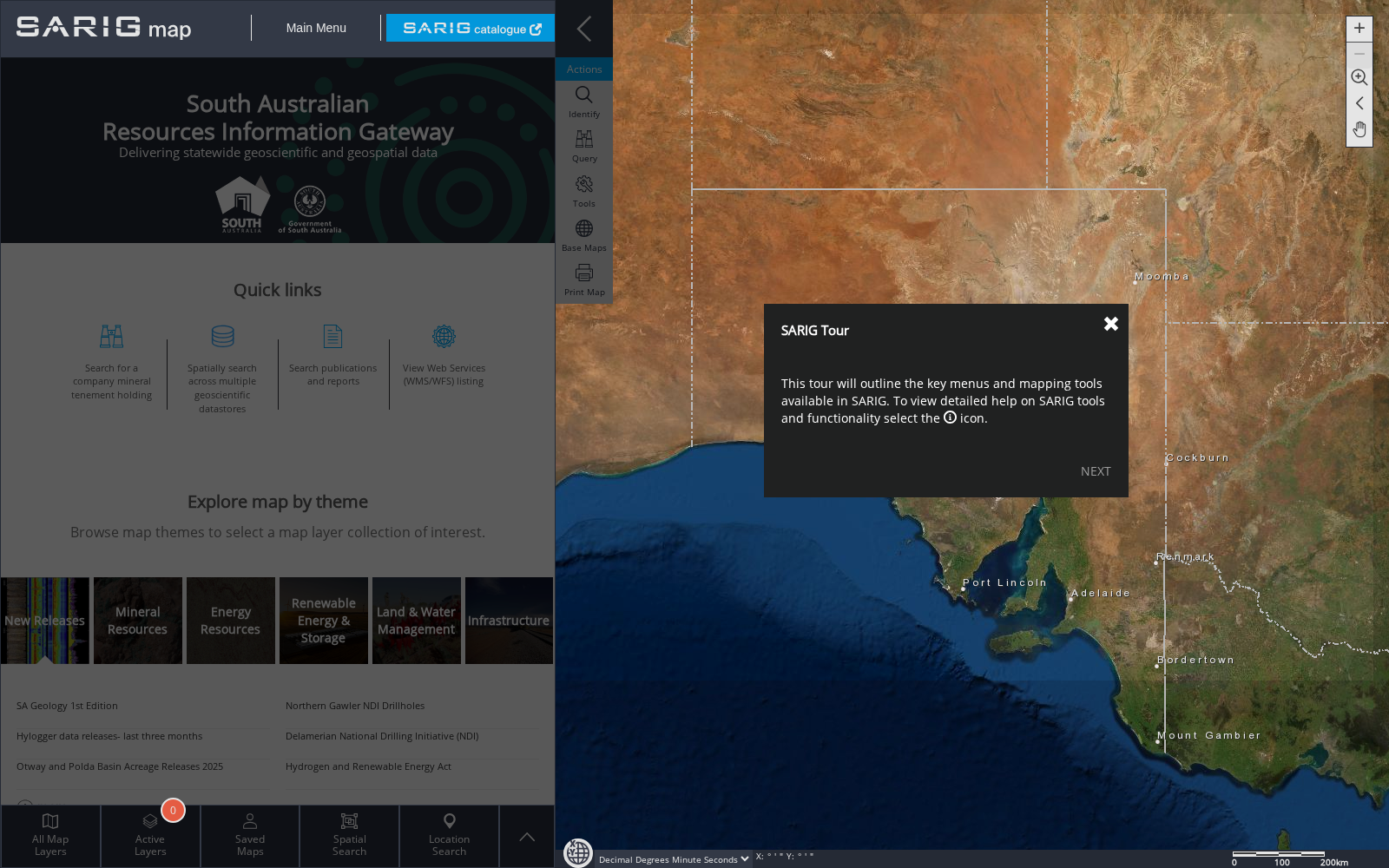Image resolution: width=1389 pixels, height=868 pixels.
Task: Click the Print Map icon
Action: 584,280
